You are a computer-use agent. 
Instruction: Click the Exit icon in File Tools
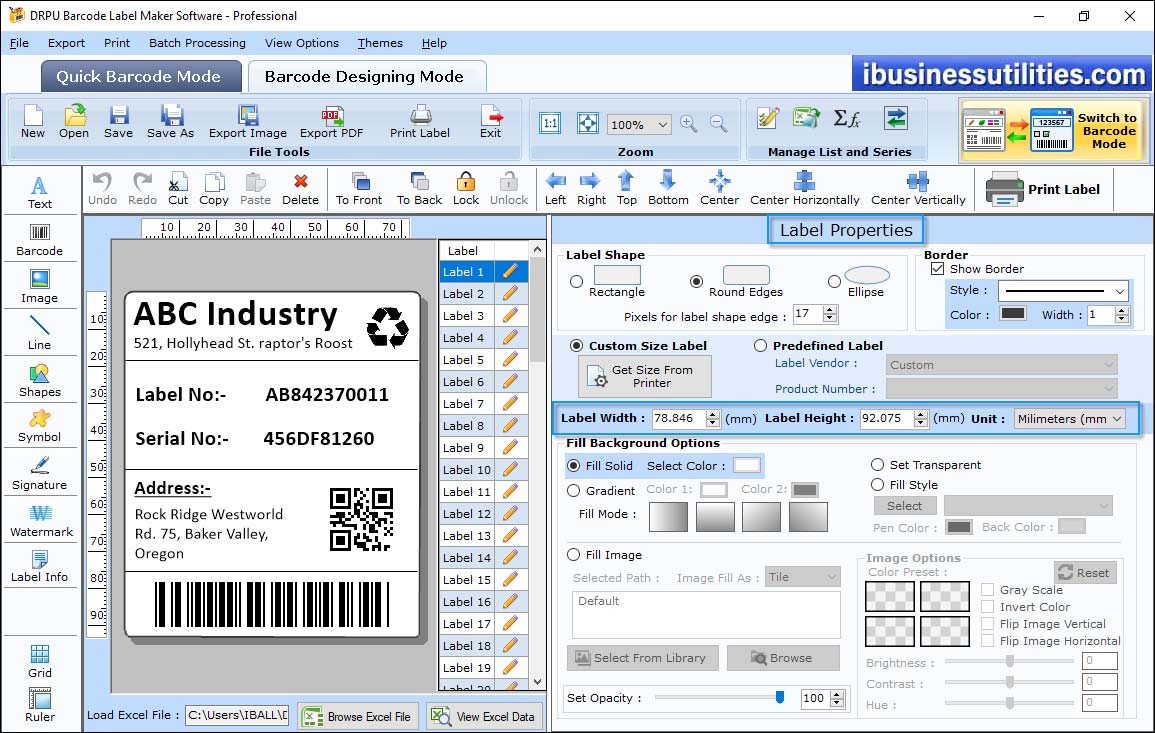tap(491, 122)
